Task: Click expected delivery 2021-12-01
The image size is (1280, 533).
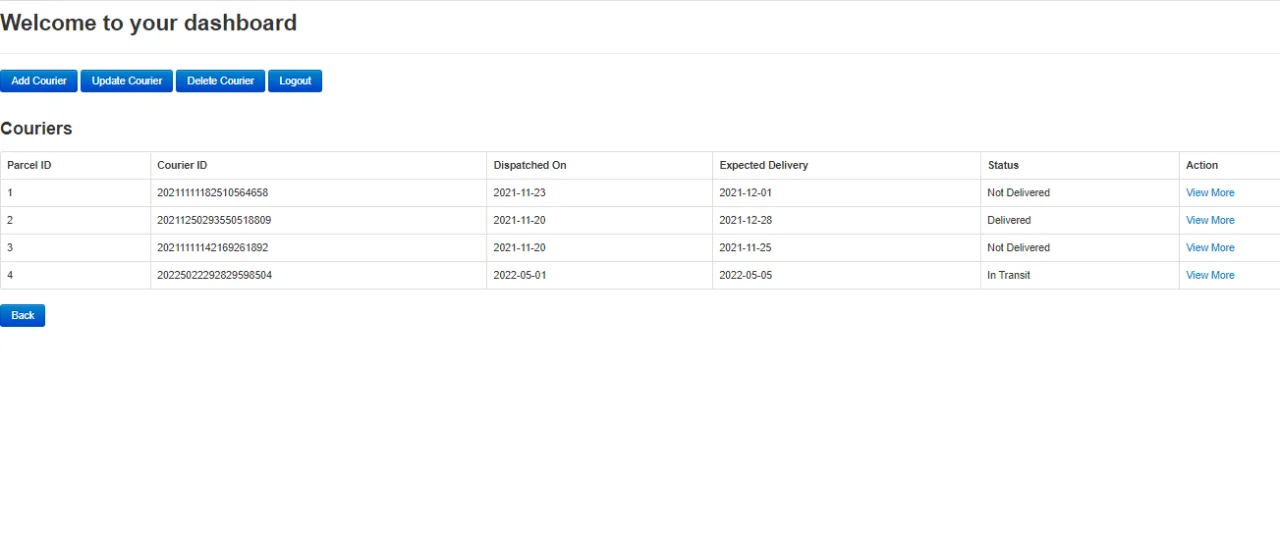Action: click(746, 193)
